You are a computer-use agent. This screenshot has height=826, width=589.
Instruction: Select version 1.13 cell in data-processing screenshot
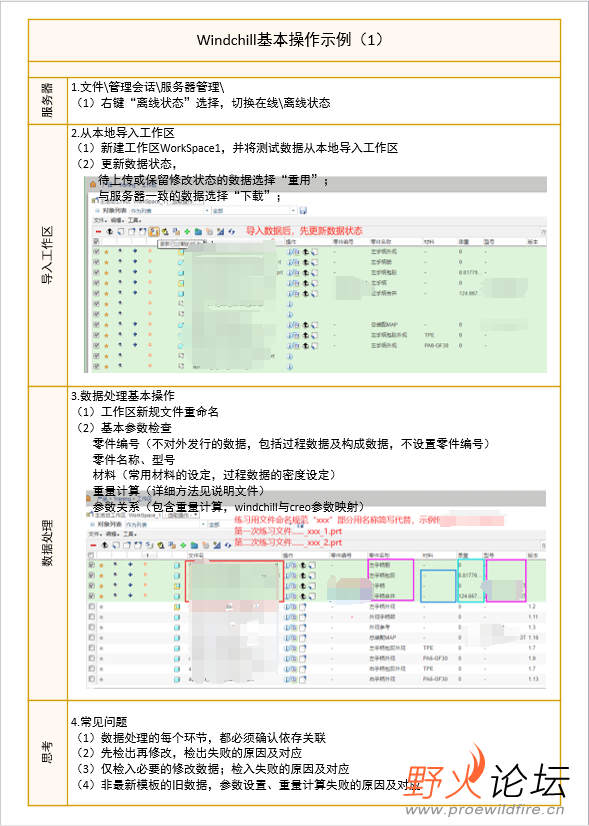[533, 678]
